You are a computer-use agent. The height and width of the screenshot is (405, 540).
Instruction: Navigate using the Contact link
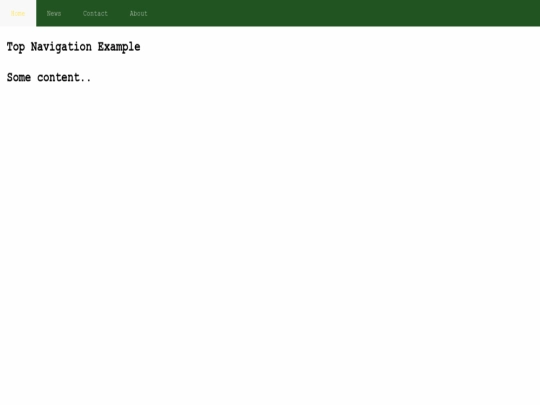[95, 13]
